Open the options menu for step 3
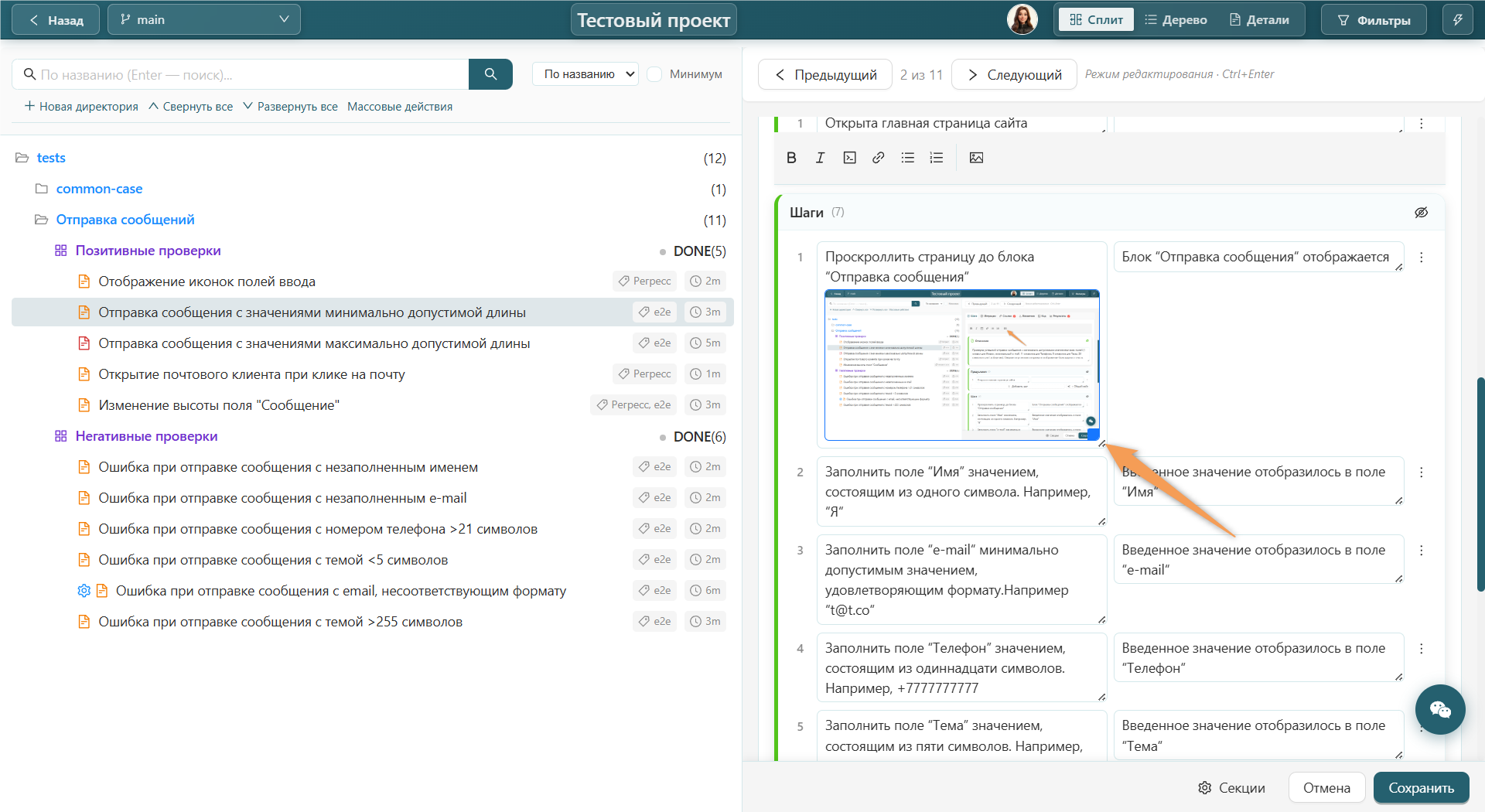 1422,551
